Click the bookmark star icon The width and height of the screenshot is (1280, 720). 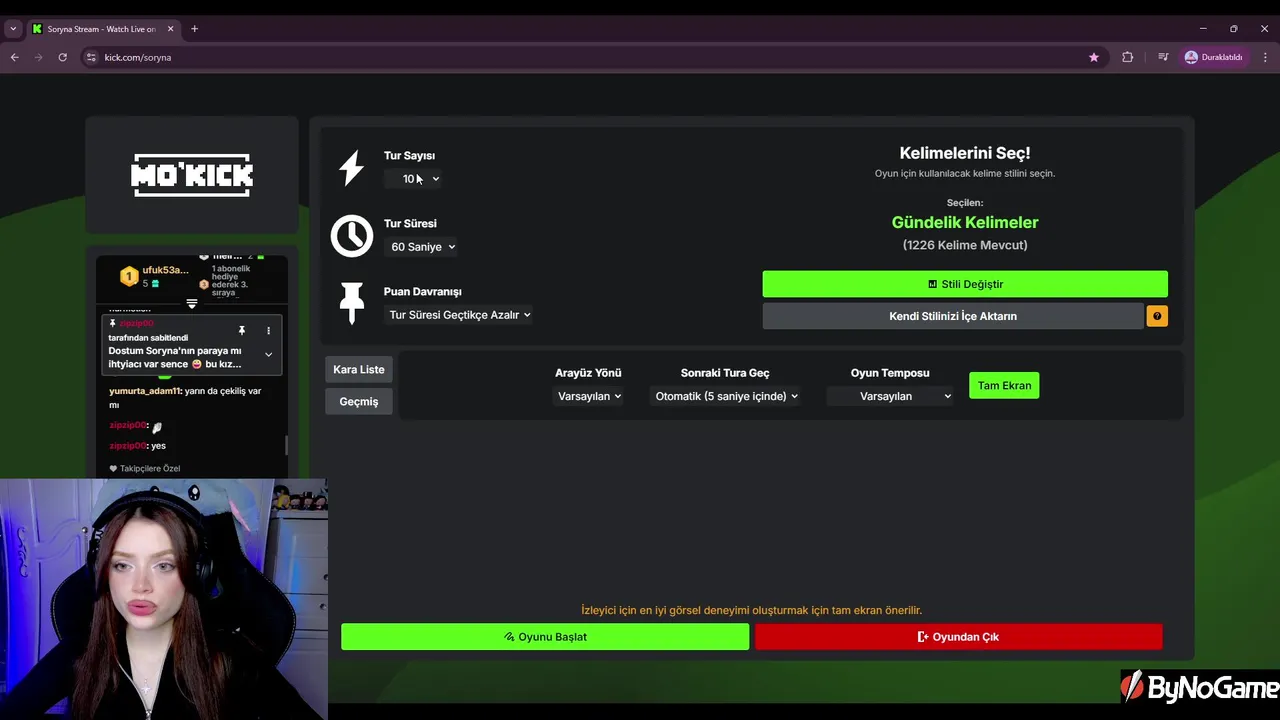[1094, 57]
